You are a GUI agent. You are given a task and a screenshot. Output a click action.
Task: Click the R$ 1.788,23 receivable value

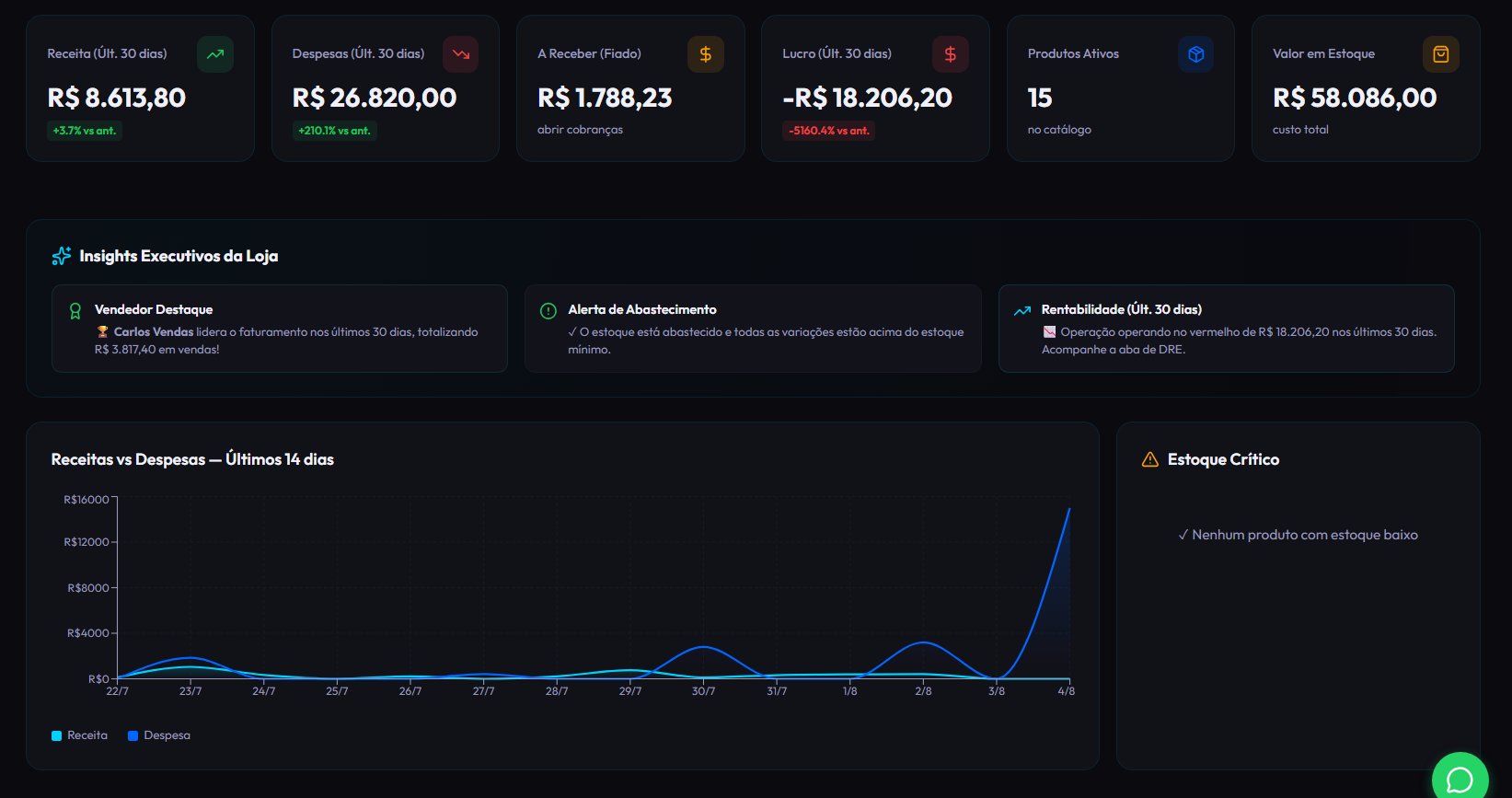[x=605, y=98]
